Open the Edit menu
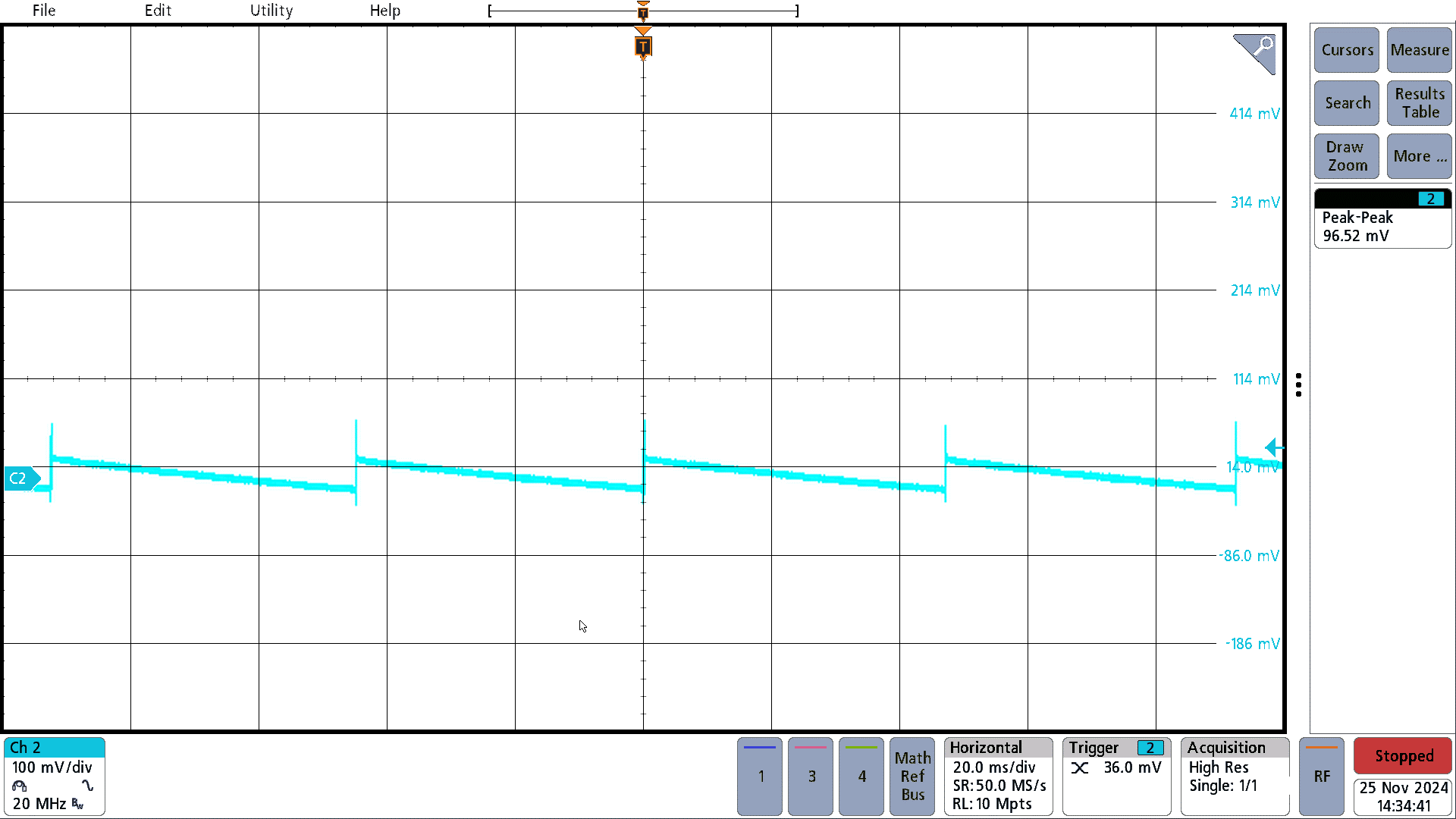1456x819 pixels. tap(158, 11)
